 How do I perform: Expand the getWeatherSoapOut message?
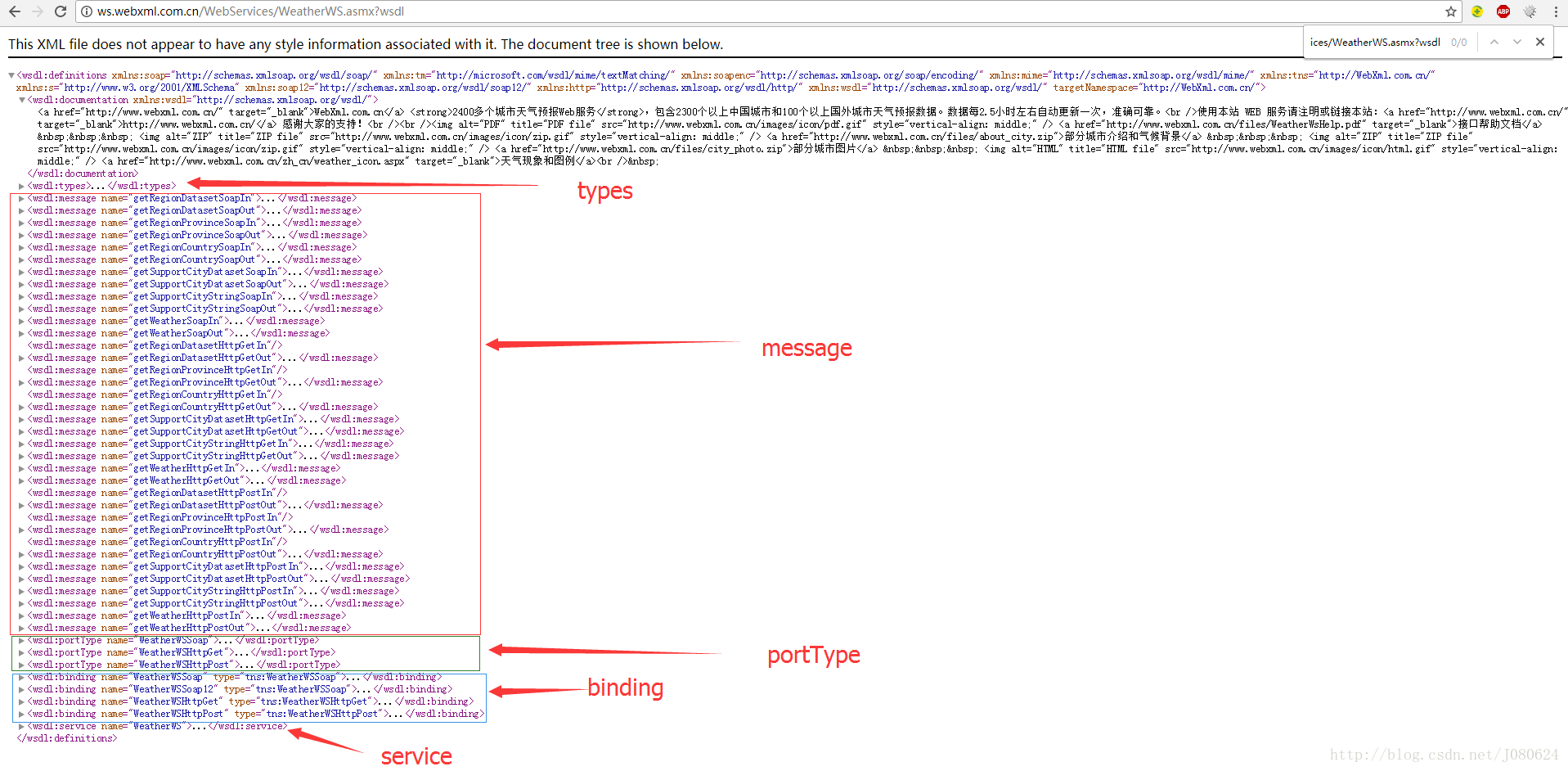(22, 333)
